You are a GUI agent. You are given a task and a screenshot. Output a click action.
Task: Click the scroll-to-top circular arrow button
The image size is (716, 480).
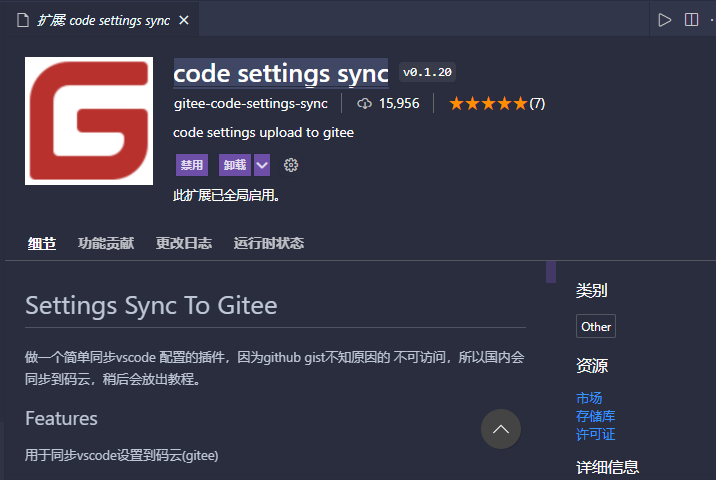(x=501, y=429)
